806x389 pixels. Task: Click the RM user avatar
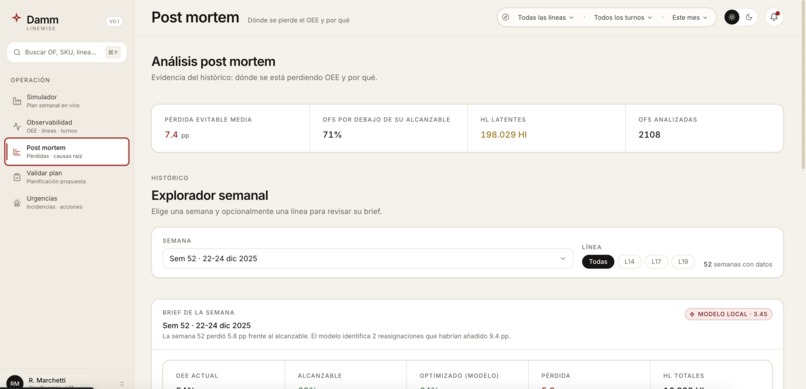pos(15,383)
